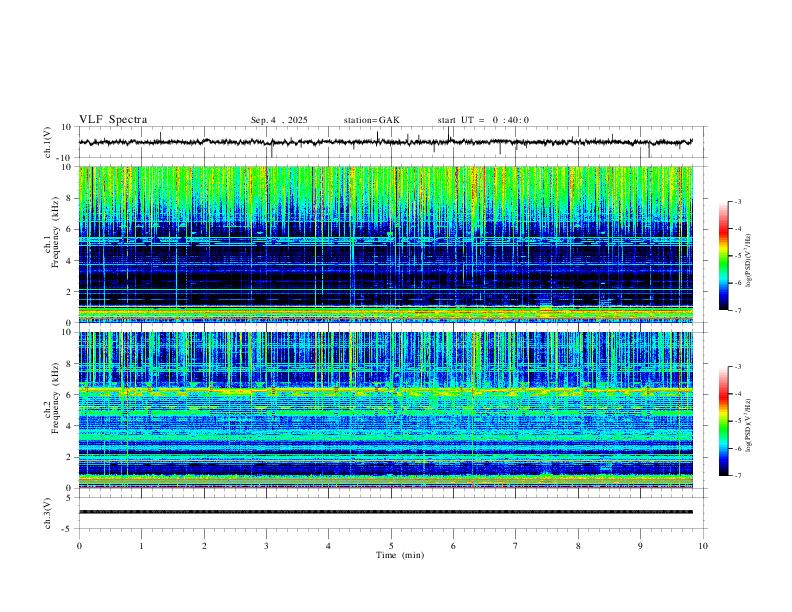Screen dimensions: 792x612
Task: Click the "6" kHz tick on ch.1 frequency axis
Action: (70, 229)
